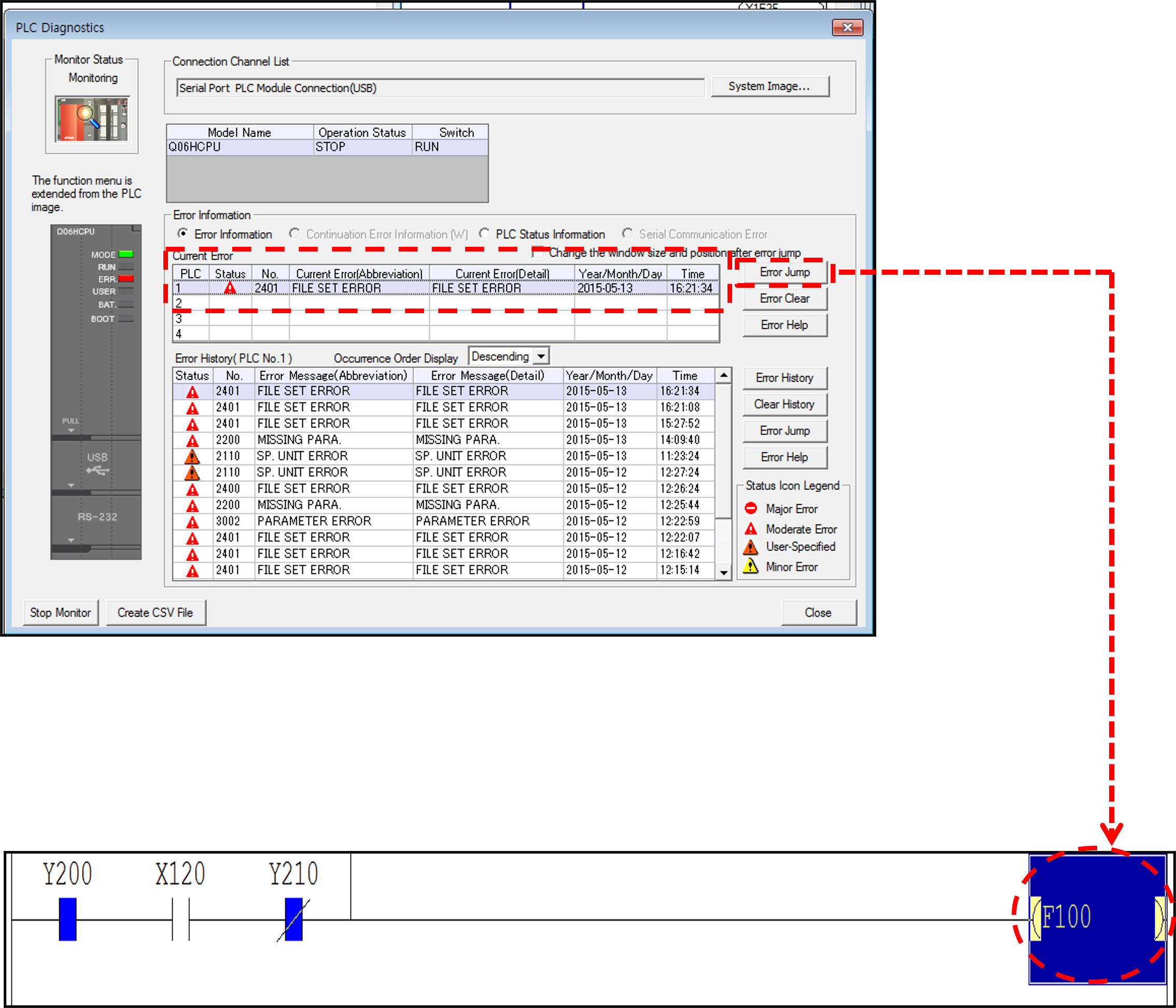Click the Error Help button in the Error History section
Image resolution: width=1176 pixels, height=1008 pixels.
(x=785, y=457)
